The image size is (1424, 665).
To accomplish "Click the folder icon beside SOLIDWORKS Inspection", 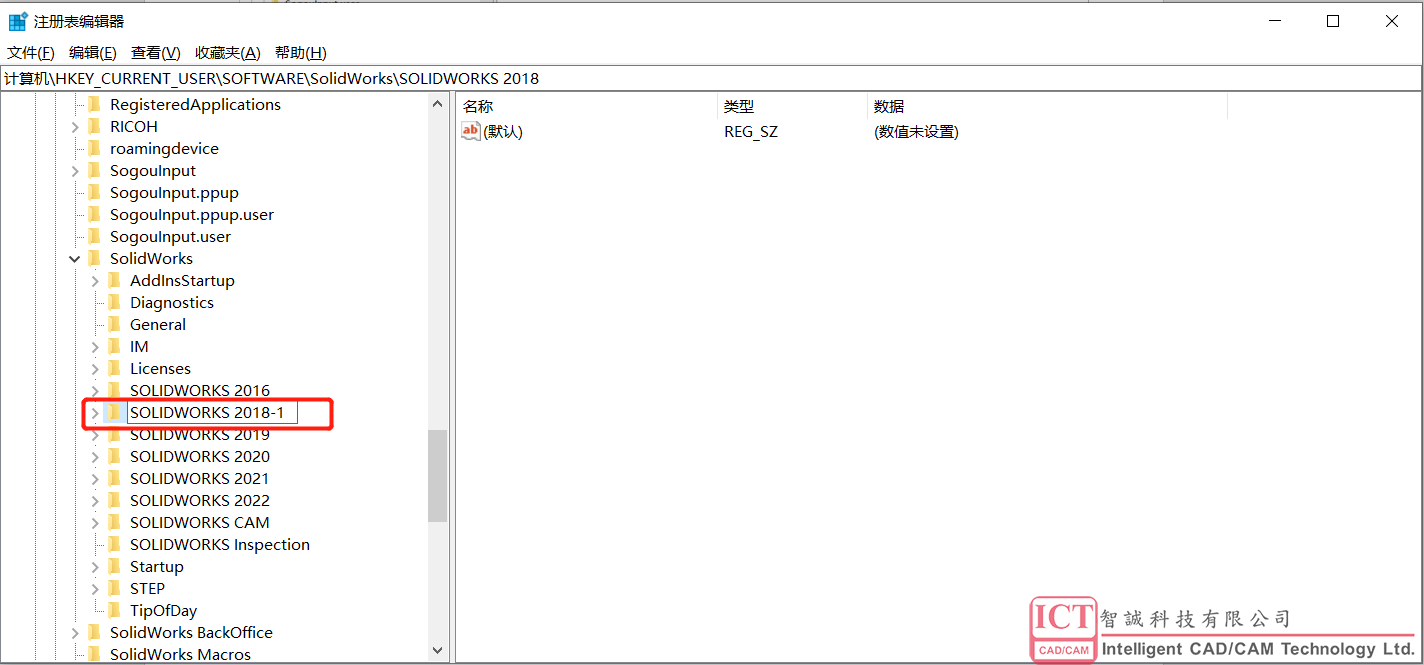I will (114, 544).
